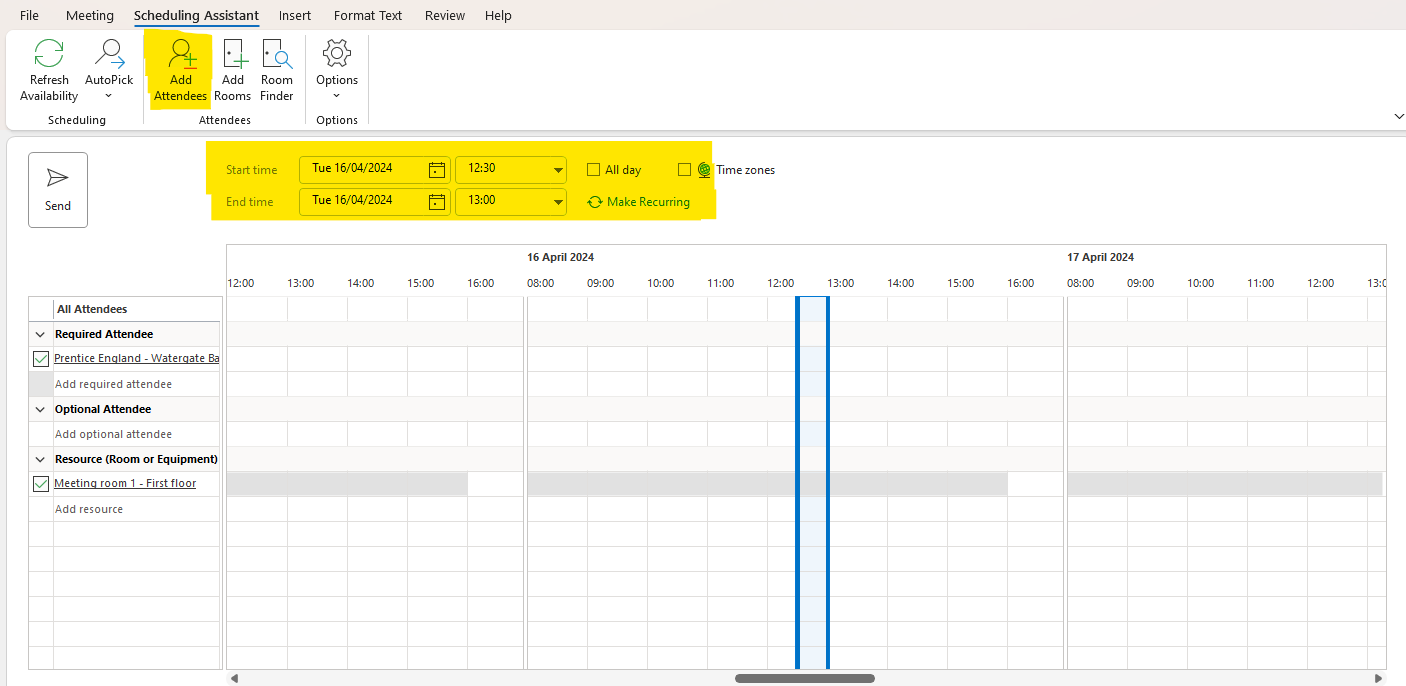Screen dimensions: 1406x686
Task: Uncheck the Prentice England attendee checkbox
Action: [41, 359]
